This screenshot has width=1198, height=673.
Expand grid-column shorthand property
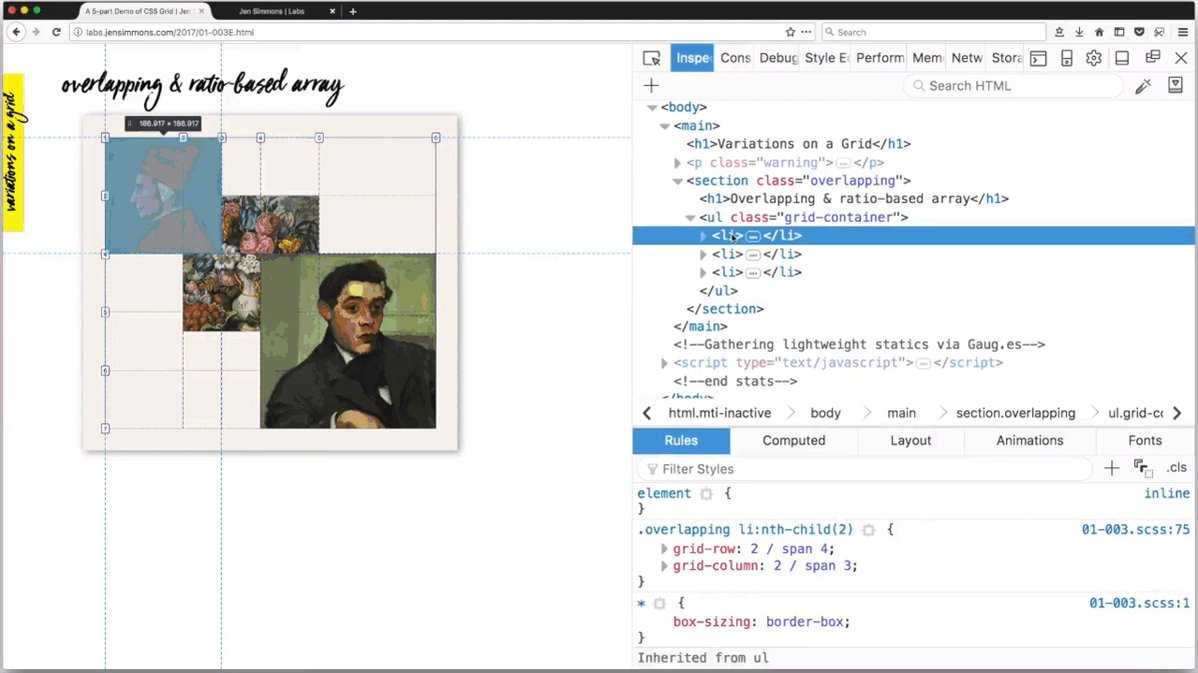664,566
